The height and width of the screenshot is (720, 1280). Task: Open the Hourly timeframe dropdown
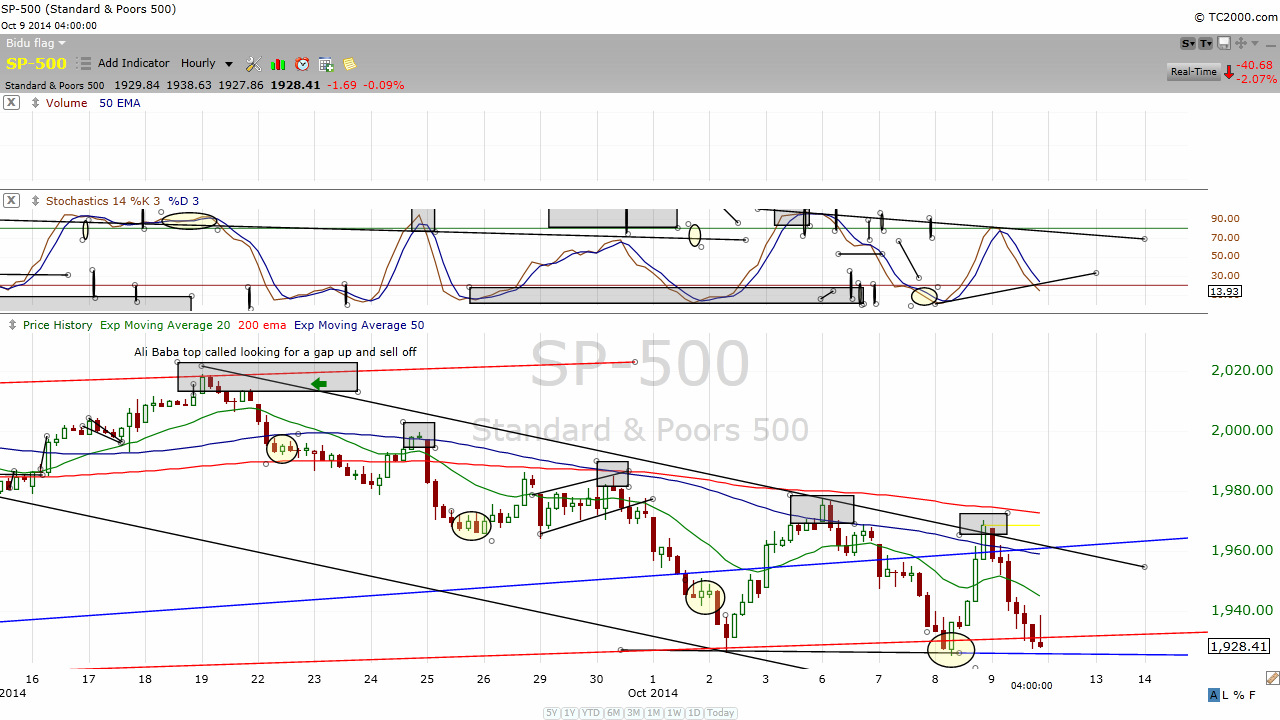pos(206,64)
